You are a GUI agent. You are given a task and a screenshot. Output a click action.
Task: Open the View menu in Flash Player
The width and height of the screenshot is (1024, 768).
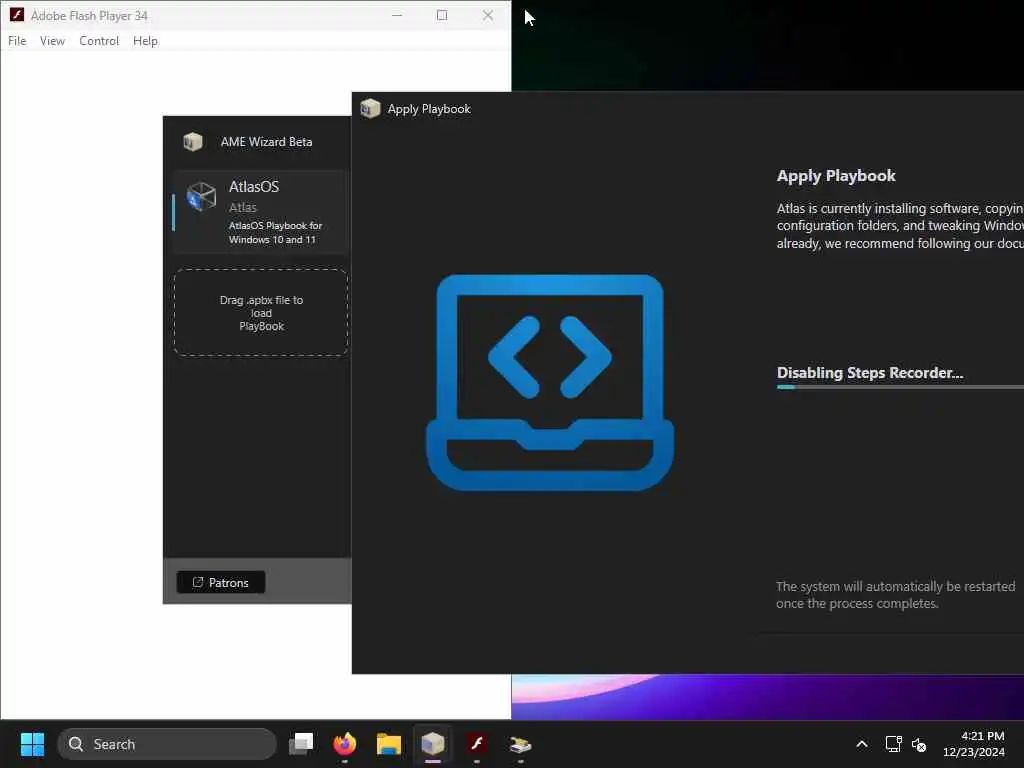tap(52, 40)
